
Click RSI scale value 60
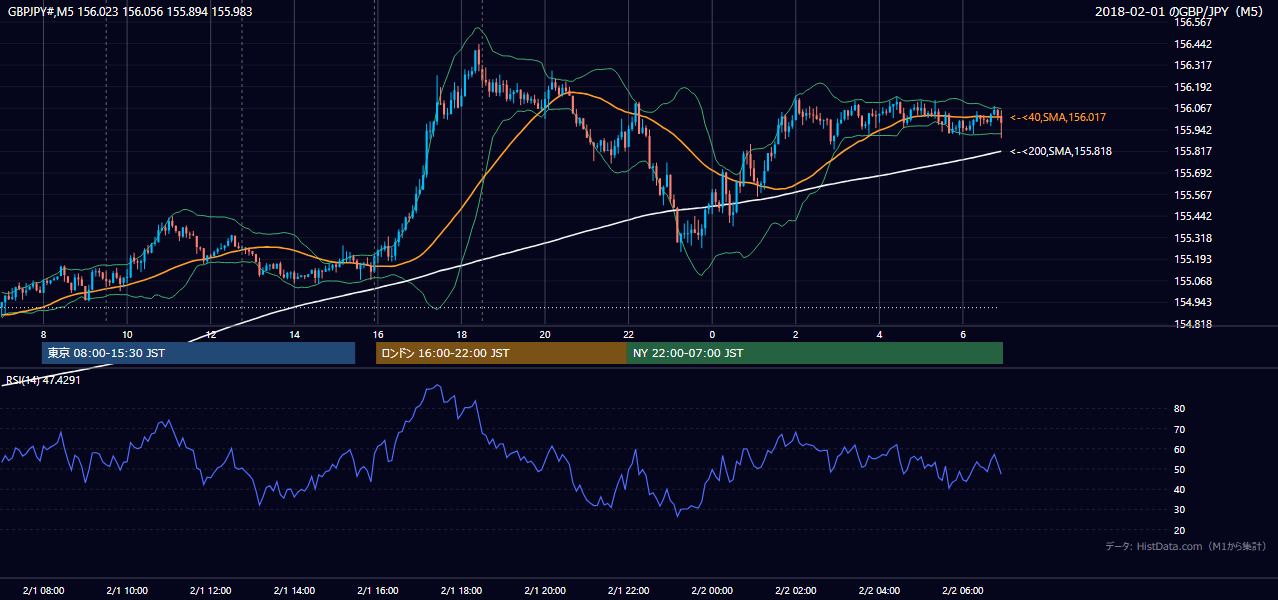[1179, 449]
